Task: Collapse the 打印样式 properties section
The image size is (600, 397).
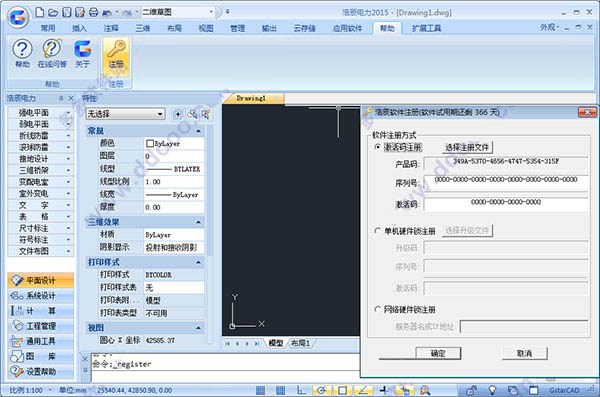Action: tap(198, 262)
